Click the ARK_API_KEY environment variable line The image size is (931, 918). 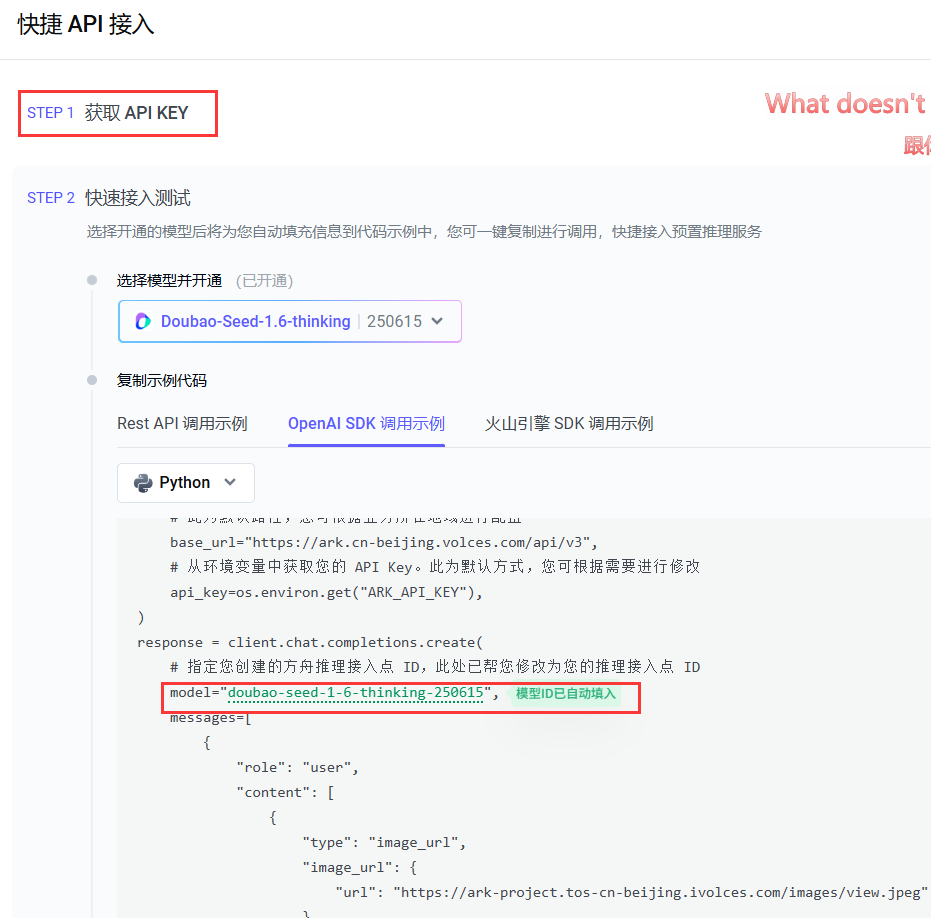[x=326, y=592]
